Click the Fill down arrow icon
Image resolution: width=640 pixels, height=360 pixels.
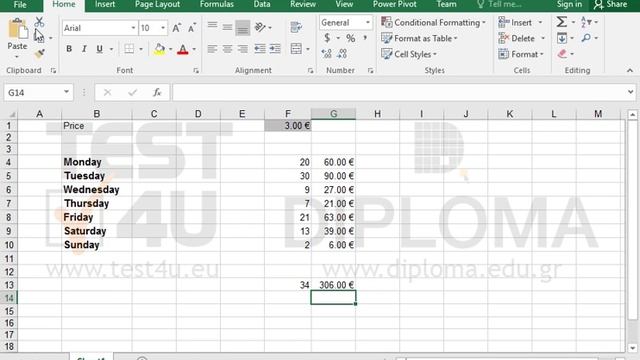(x=562, y=38)
